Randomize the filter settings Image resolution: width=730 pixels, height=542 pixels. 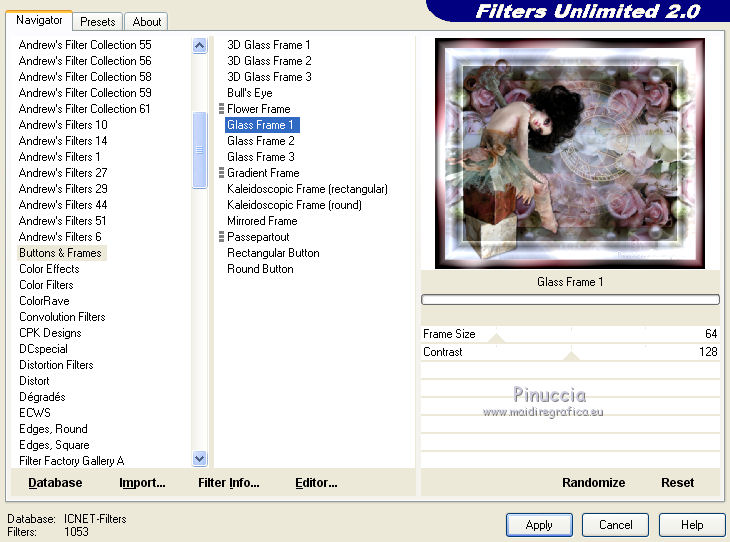[x=594, y=483]
